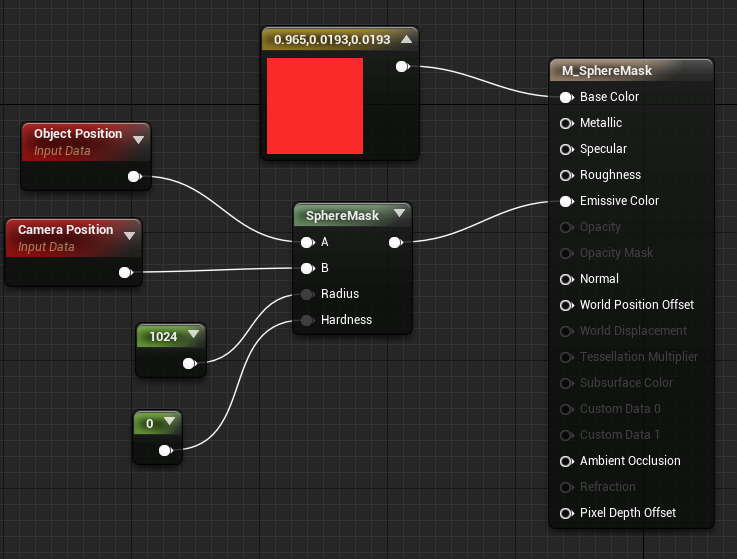Expand the 0 constant node arrow
Screen dimensions: 737x559
(169, 421)
